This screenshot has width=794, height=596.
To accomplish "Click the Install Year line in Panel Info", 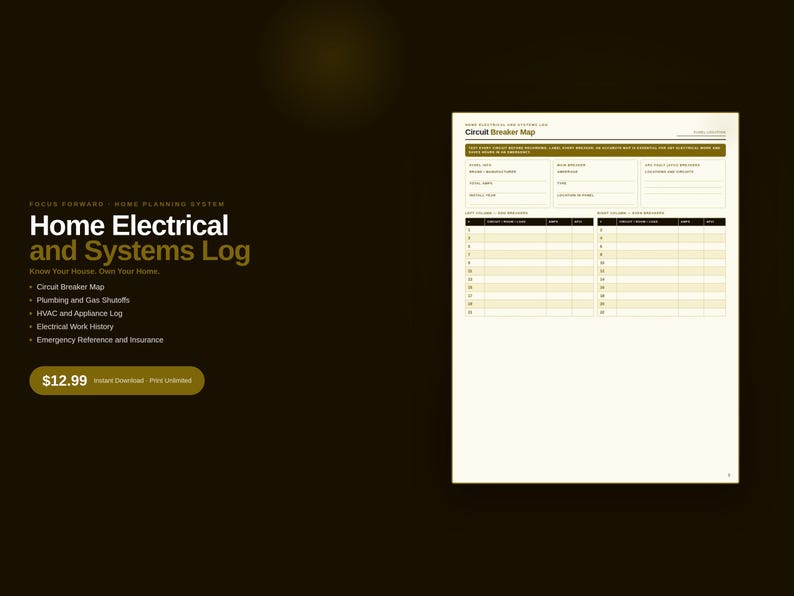I will pyautogui.click(x=507, y=198).
